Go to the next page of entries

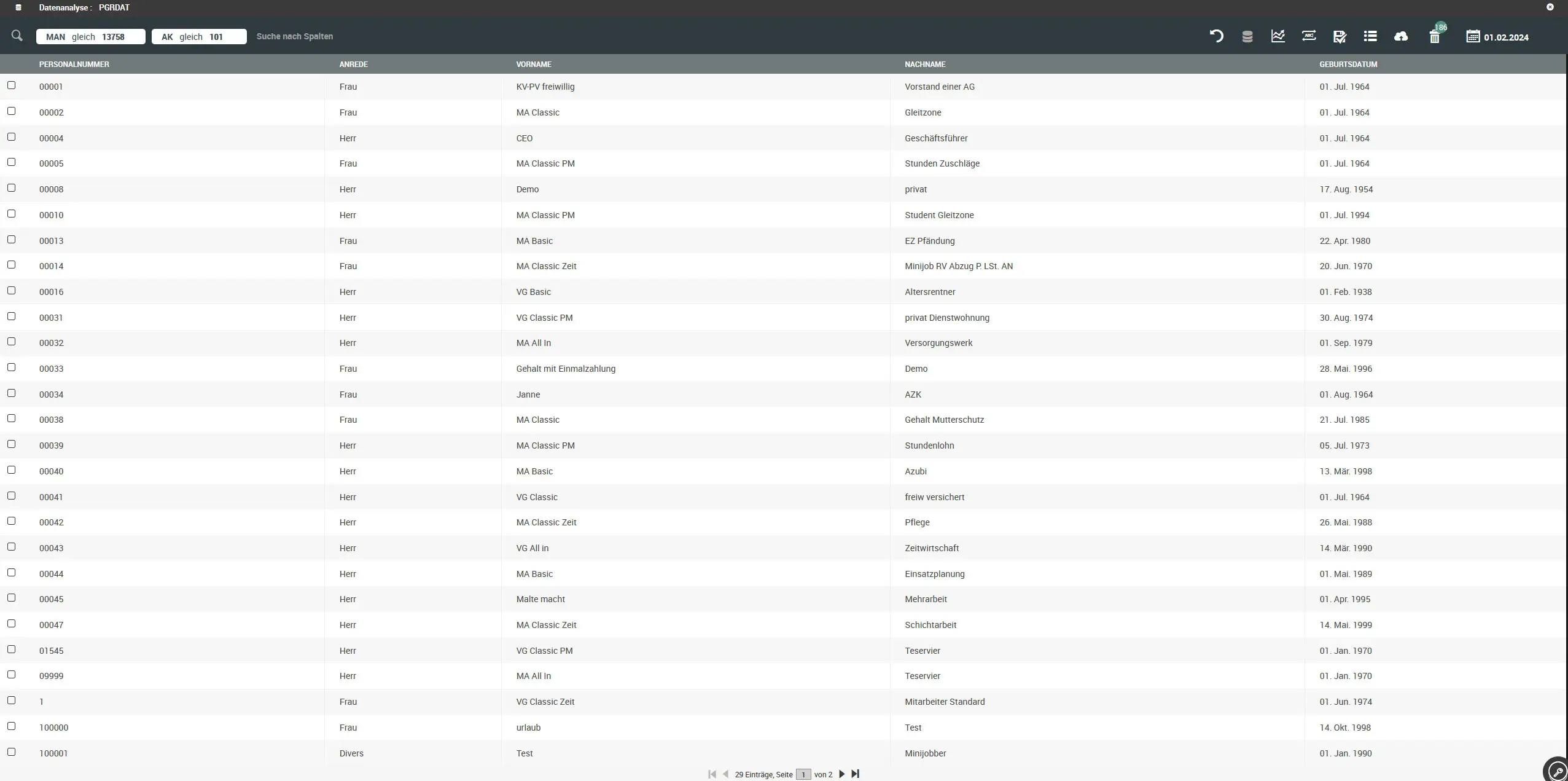(x=841, y=774)
